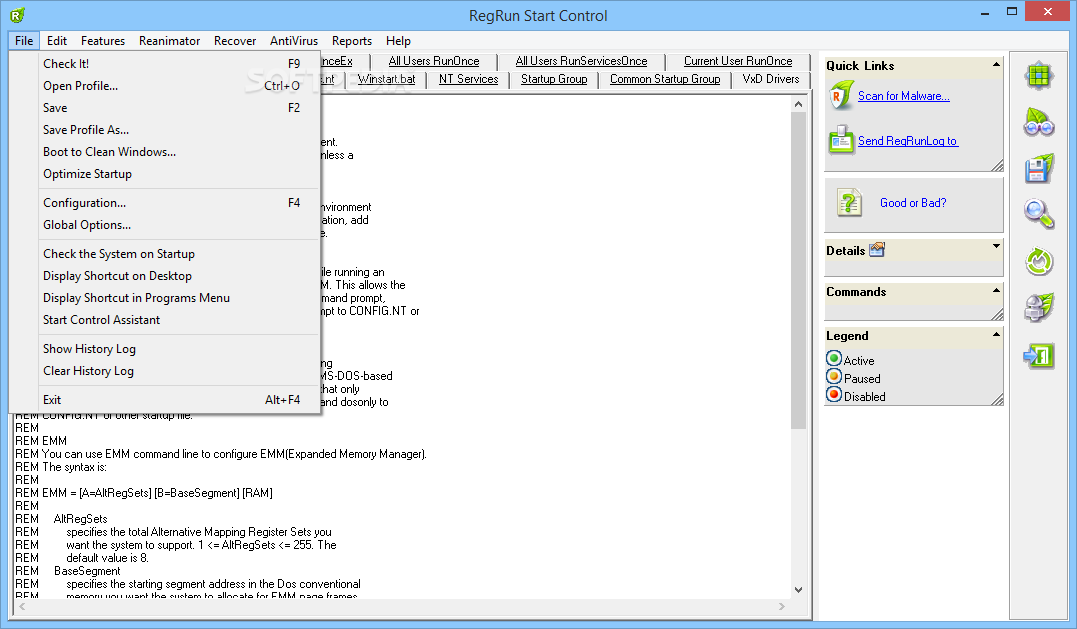Screen dimensions: 1077x629
Task: Click the Good or Bad? link
Action: [913, 203]
